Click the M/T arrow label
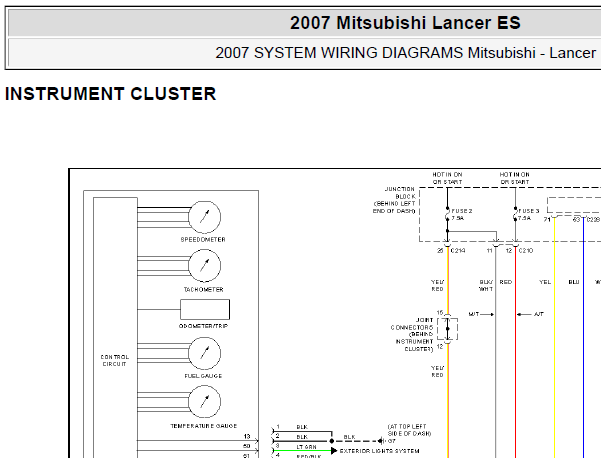 (x=474, y=314)
